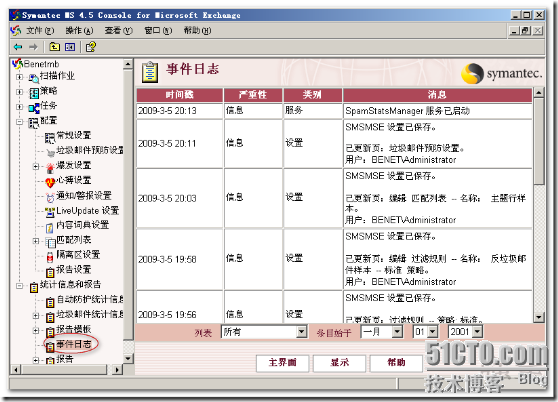
Task: Open the Help toolbar icon
Action: (91, 47)
